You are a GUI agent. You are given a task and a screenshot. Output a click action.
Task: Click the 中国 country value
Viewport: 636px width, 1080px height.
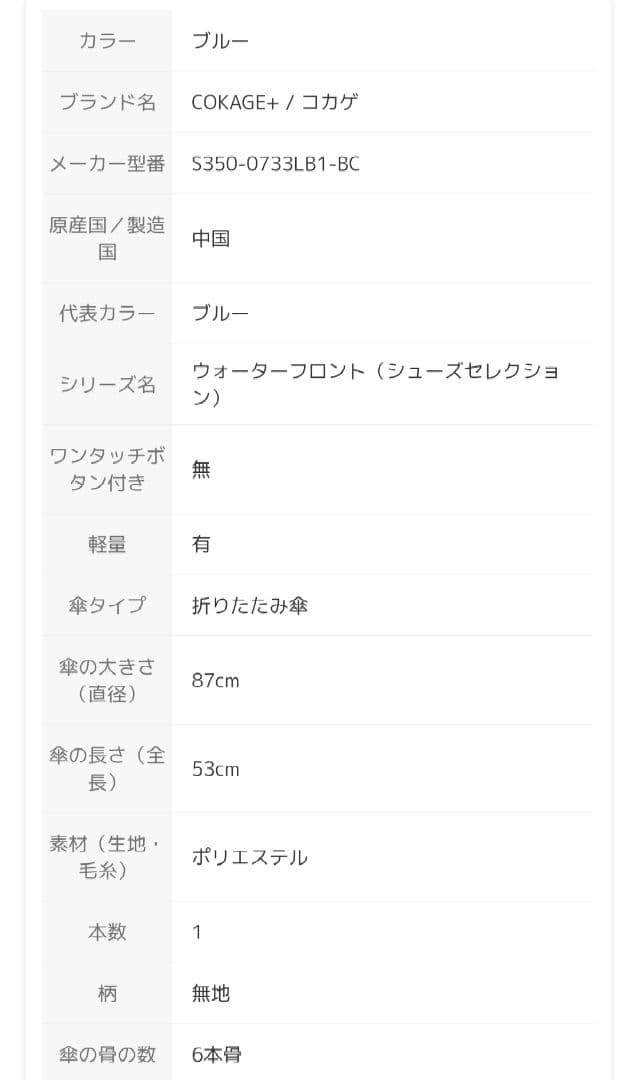(x=211, y=238)
